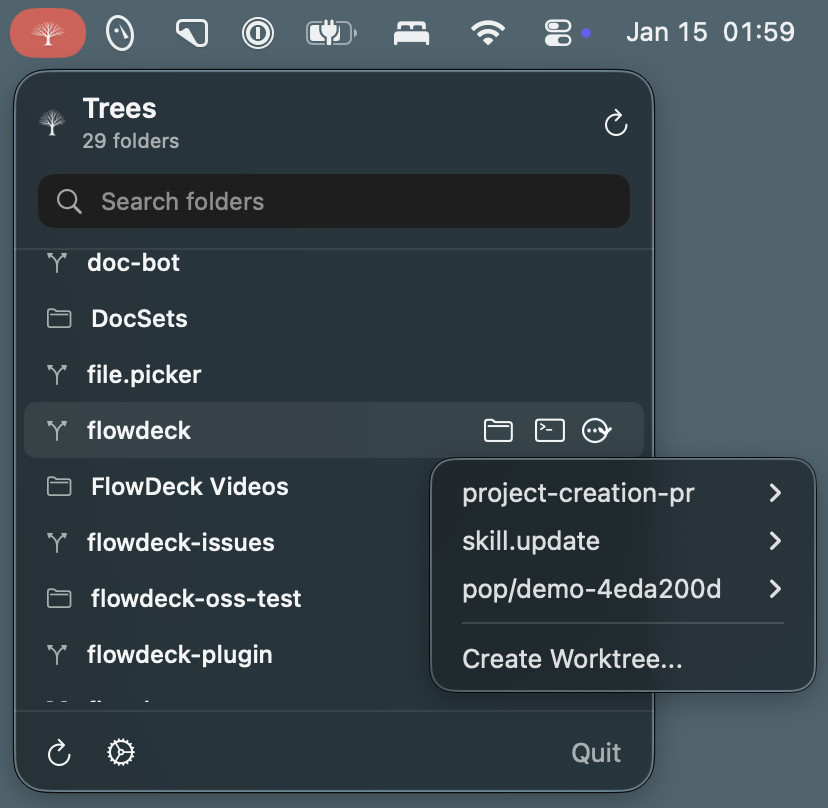Open settings gear in bottom bar
The height and width of the screenshot is (808, 828).
(121, 752)
